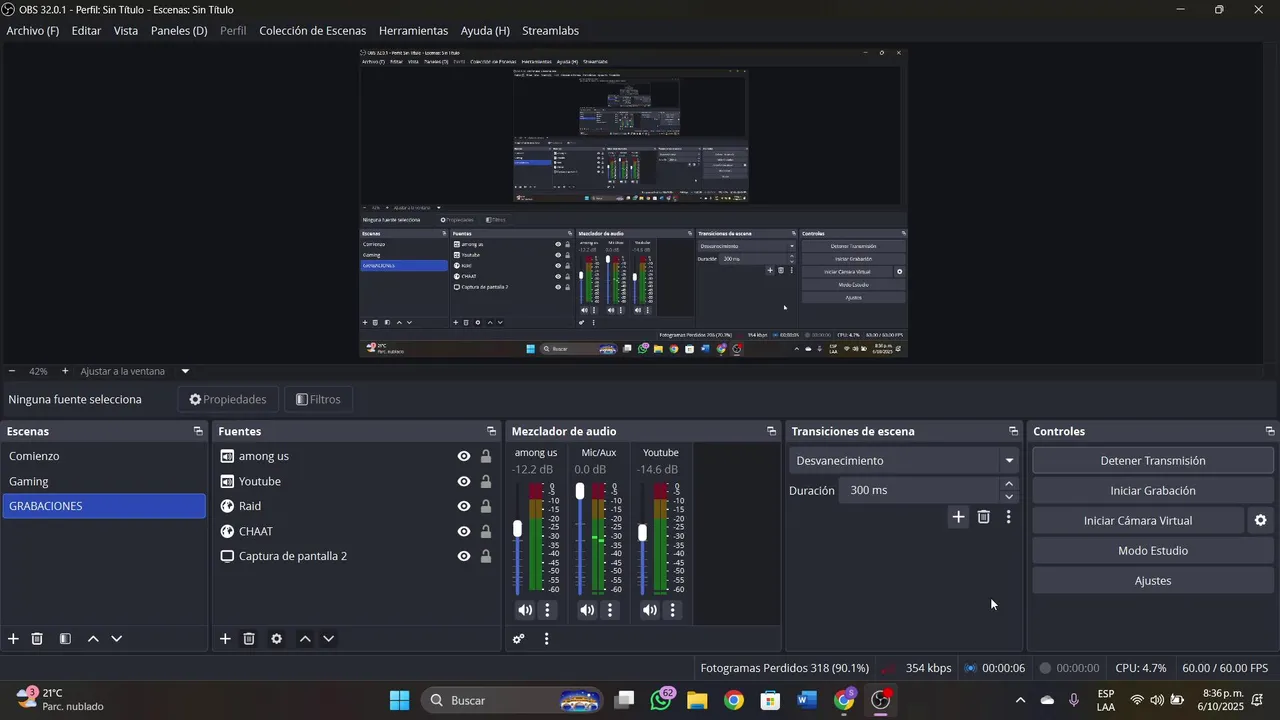The width and height of the screenshot is (1280, 720).
Task: Open Editar menu
Action: tap(86, 31)
